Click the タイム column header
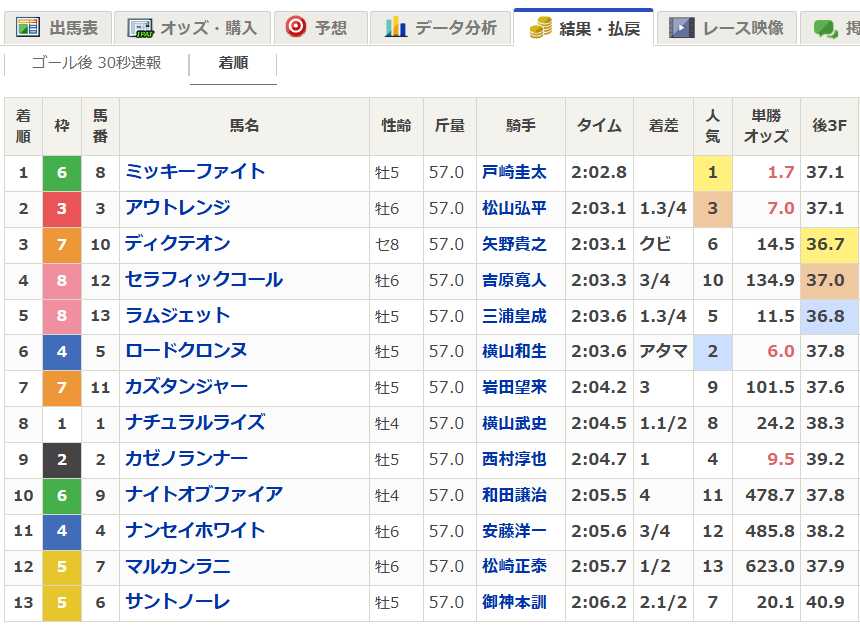This screenshot has width=860, height=634. point(599,126)
